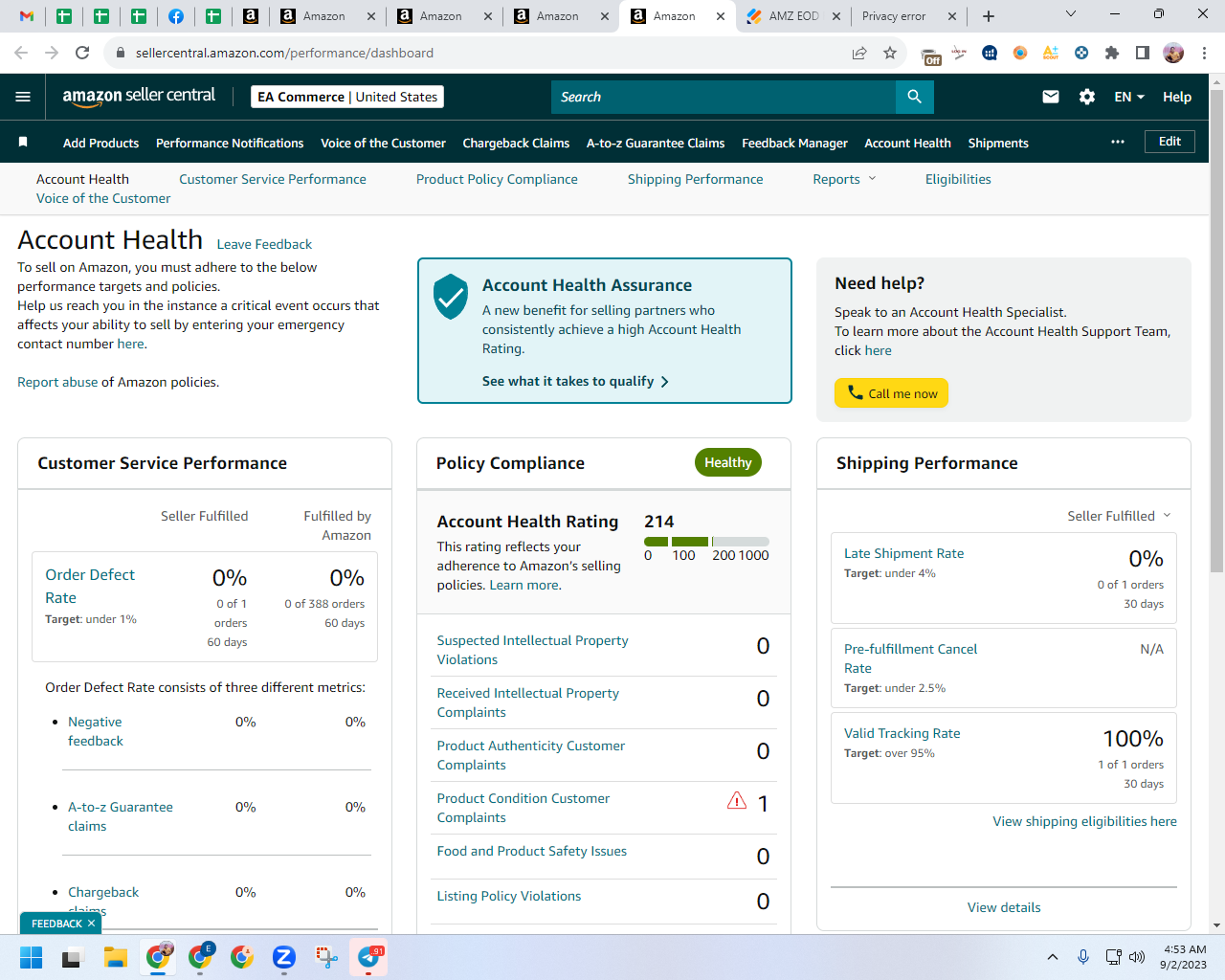1225x980 pixels.
Task: Click the Task View taskbar icon
Action: click(x=73, y=957)
